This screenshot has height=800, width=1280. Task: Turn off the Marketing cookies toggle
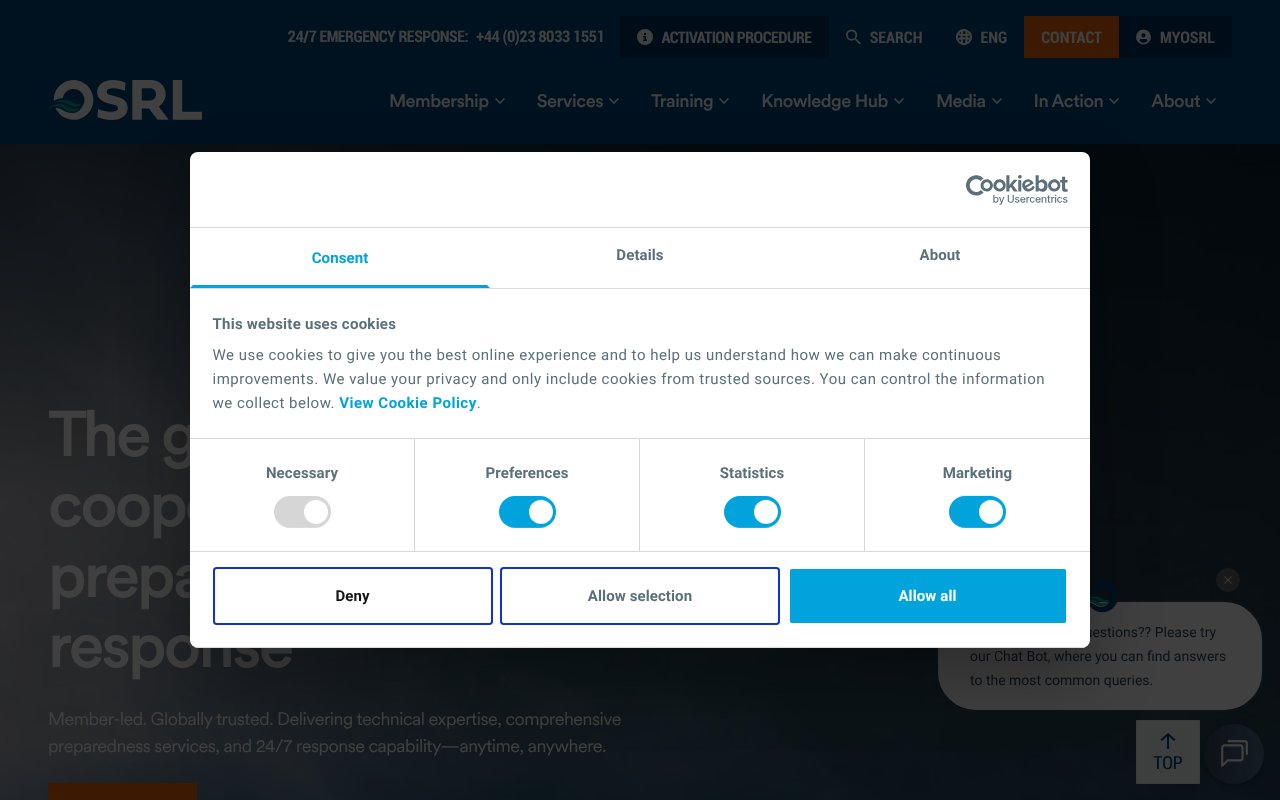pyautogui.click(x=977, y=512)
